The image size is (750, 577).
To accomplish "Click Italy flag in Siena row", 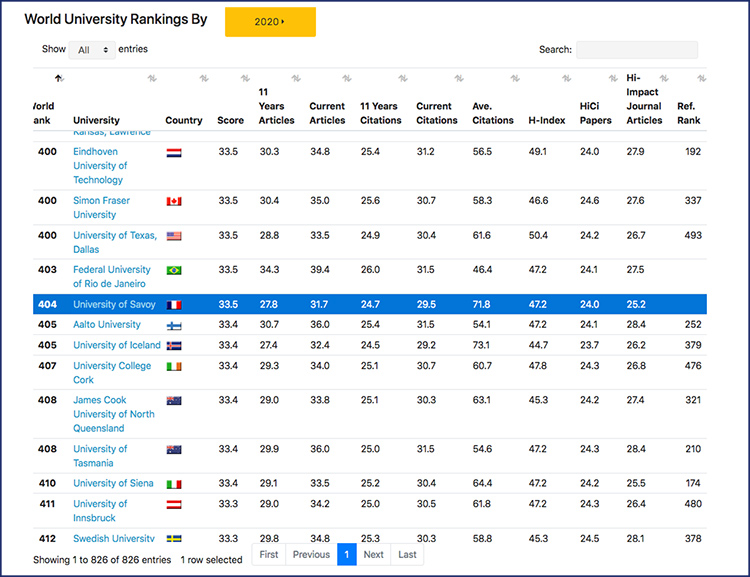I will [174, 484].
